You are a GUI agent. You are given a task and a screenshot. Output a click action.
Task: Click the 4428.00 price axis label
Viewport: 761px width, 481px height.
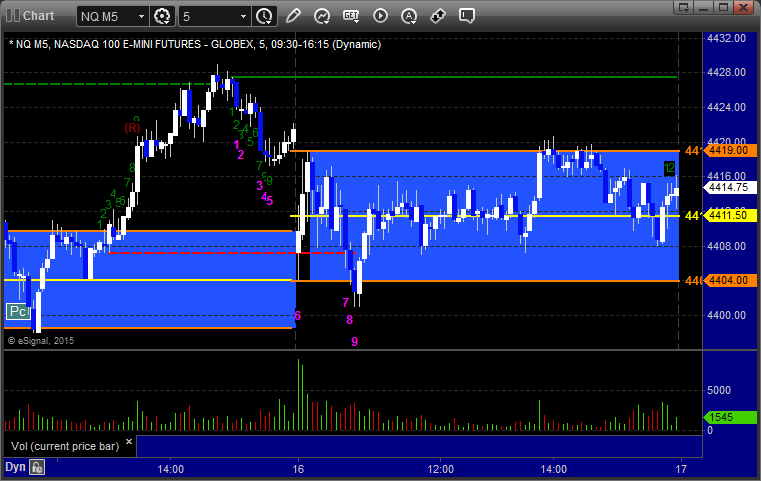(x=727, y=72)
